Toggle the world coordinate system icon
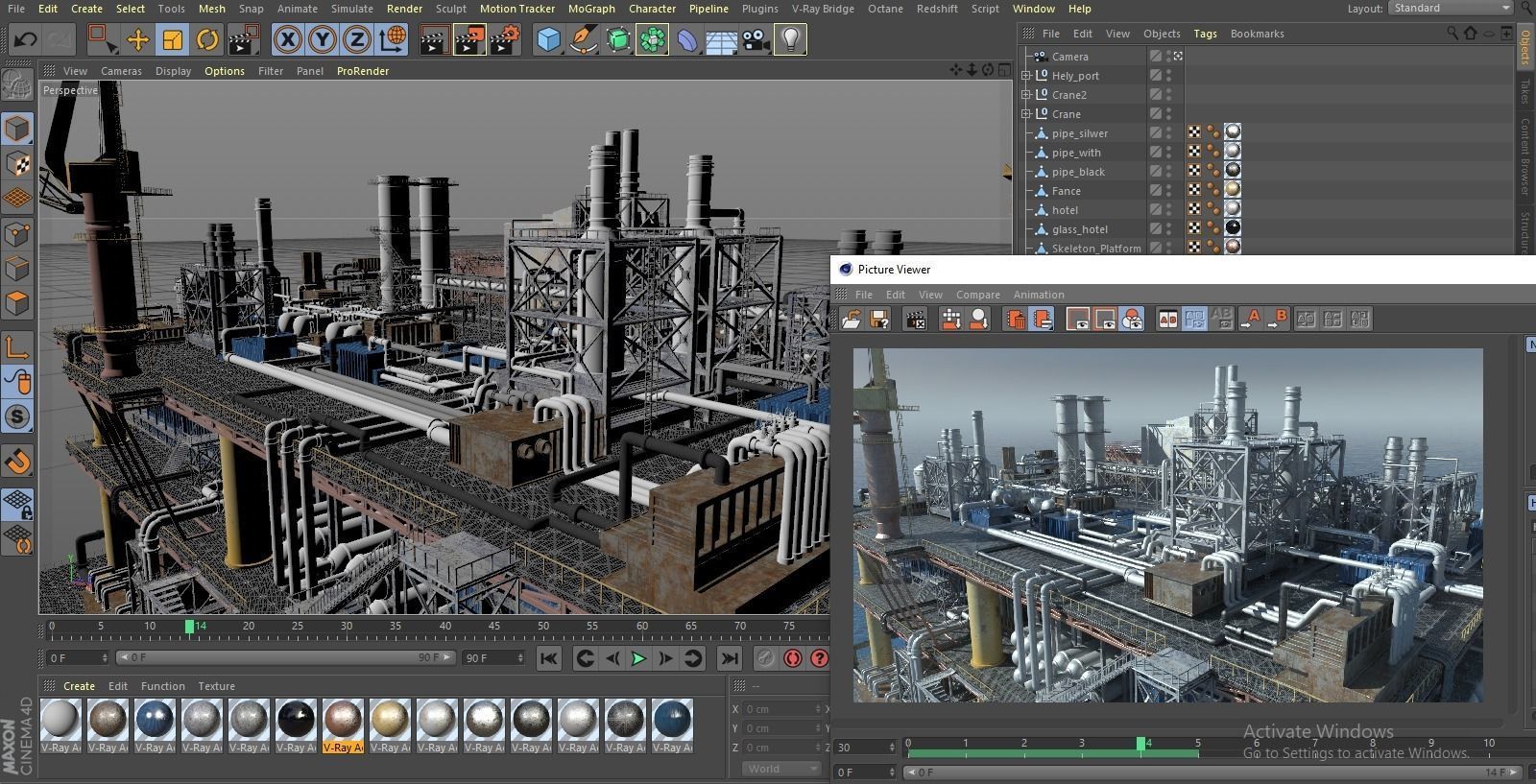Screen dimensions: 1536x784 point(392,40)
